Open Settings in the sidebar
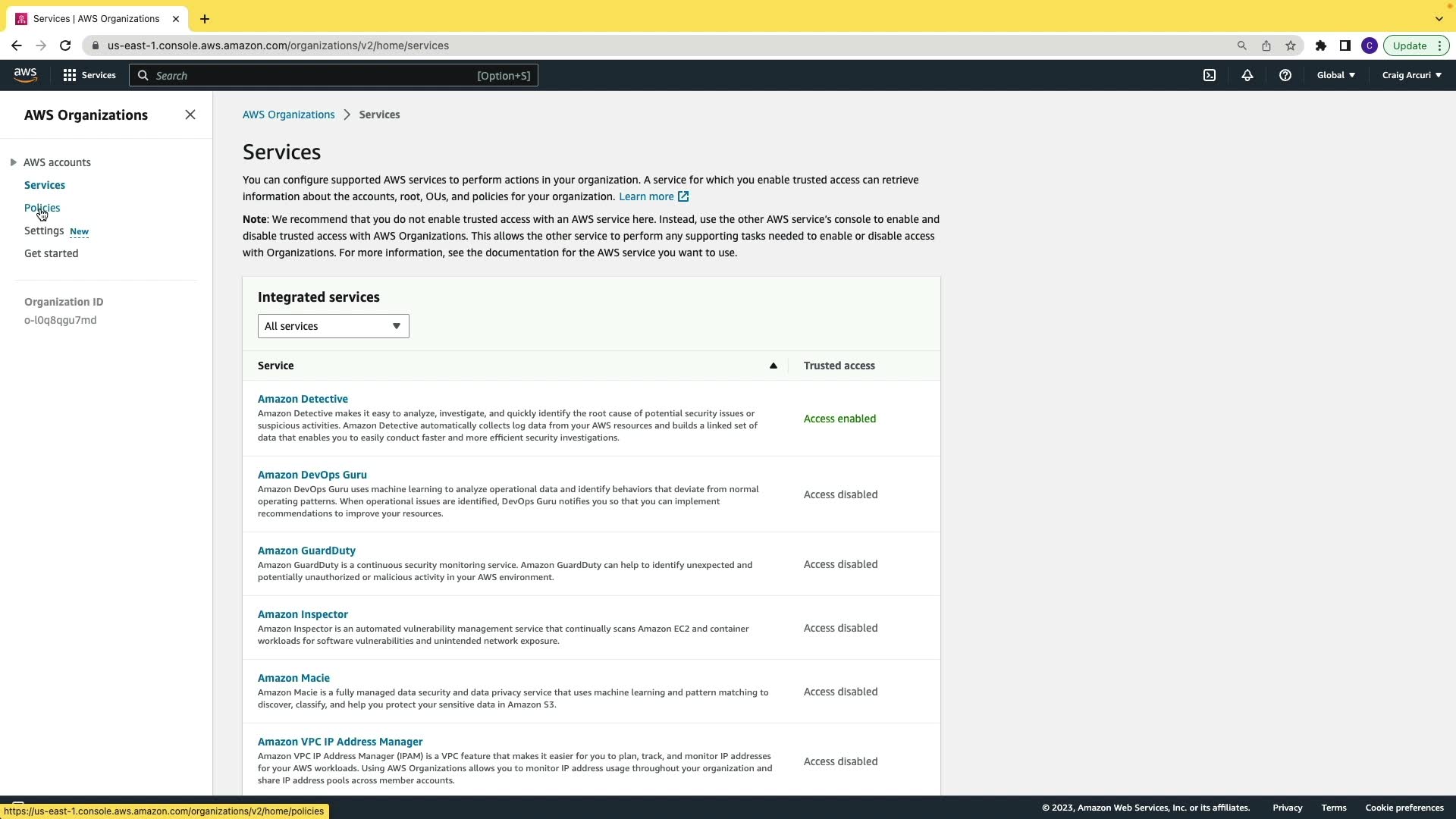 (44, 231)
